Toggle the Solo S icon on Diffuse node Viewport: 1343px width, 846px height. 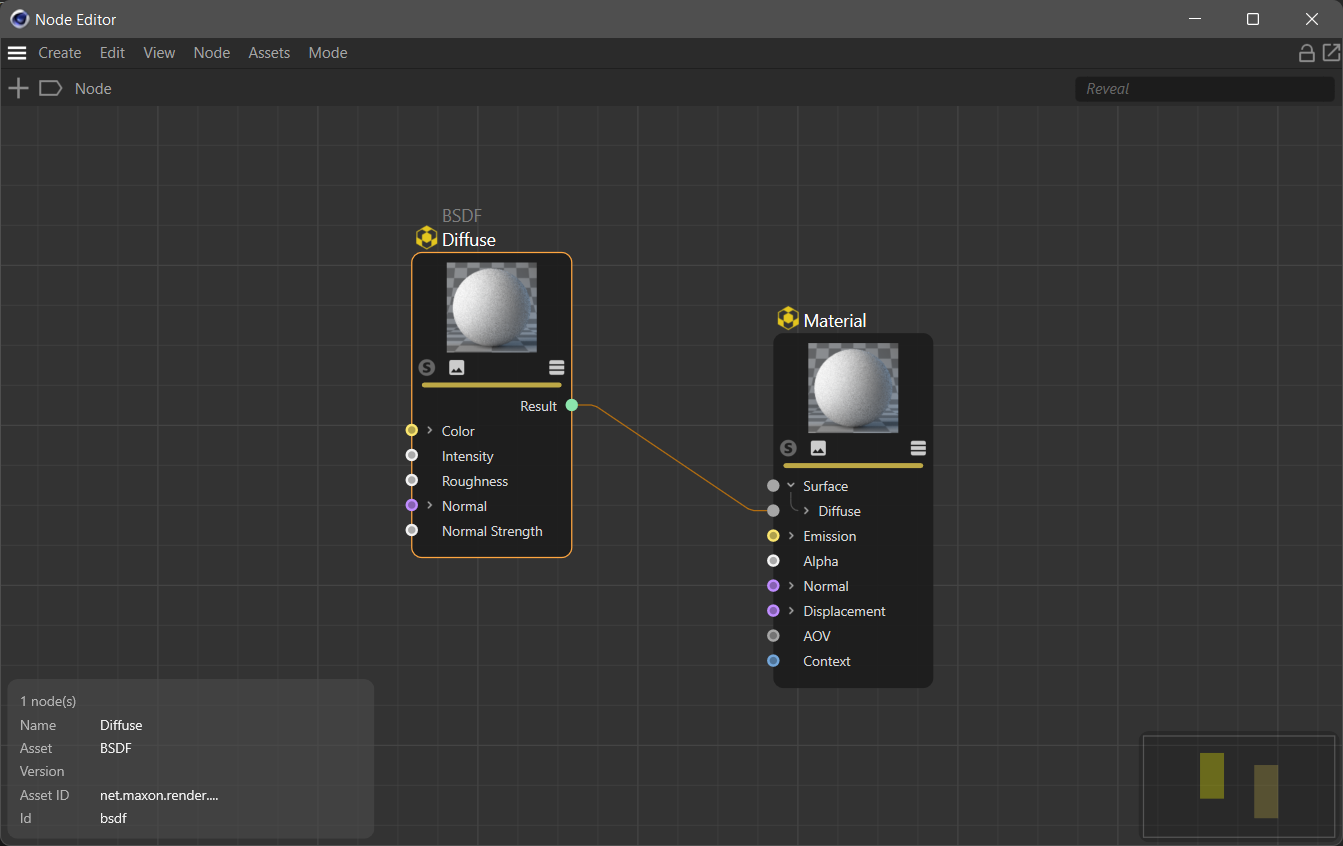click(427, 368)
